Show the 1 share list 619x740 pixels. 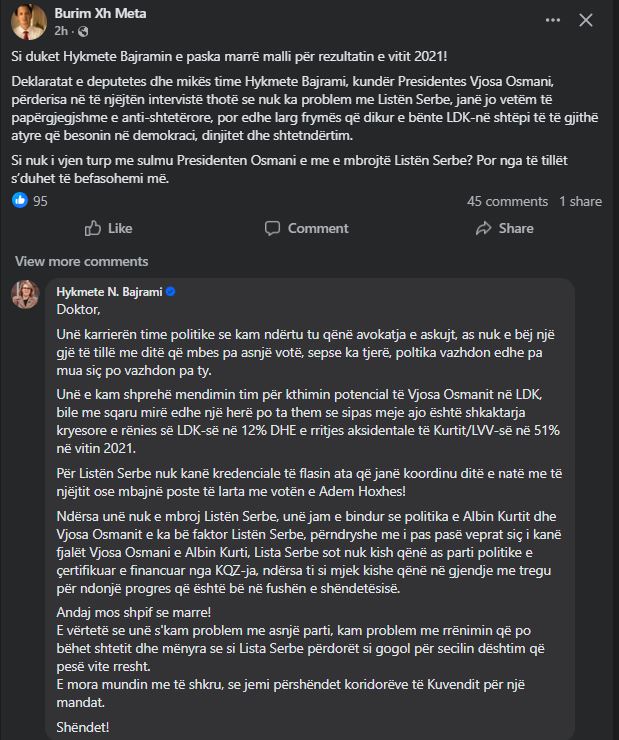click(x=580, y=201)
